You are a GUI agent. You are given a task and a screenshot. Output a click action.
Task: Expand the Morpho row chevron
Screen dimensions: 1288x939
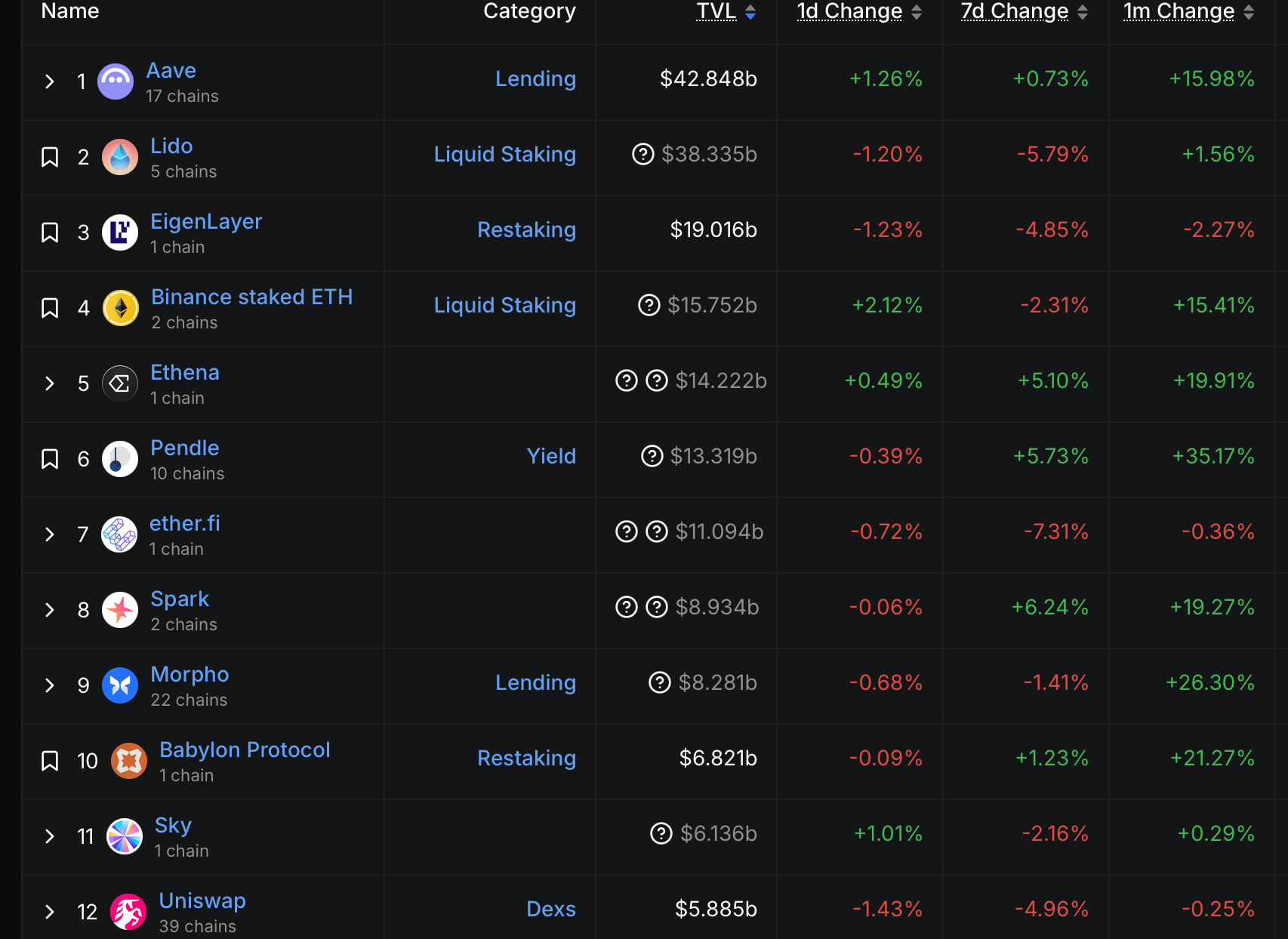(x=50, y=685)
